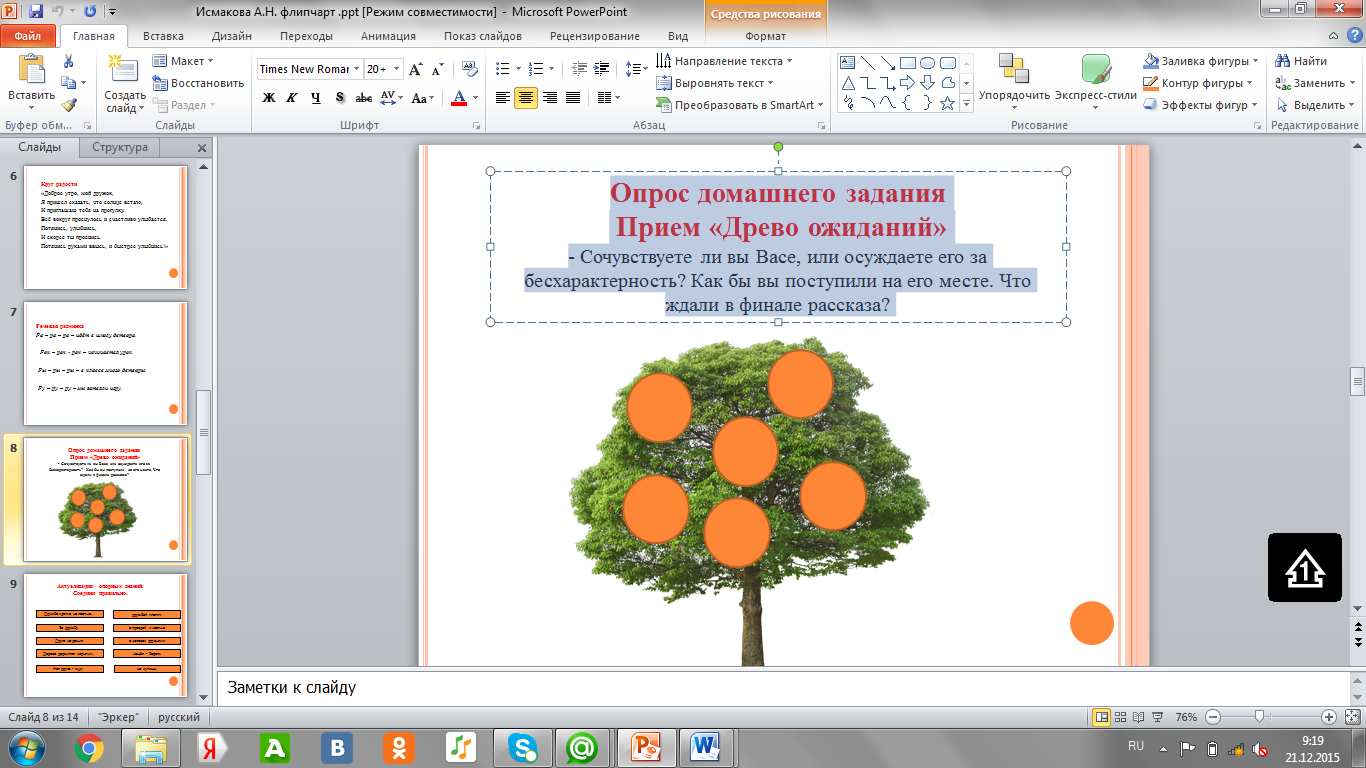Open the Выделить select dropdown
Image resolution: width=1366 pixels, height=768 pixels.
(1315, 105)
